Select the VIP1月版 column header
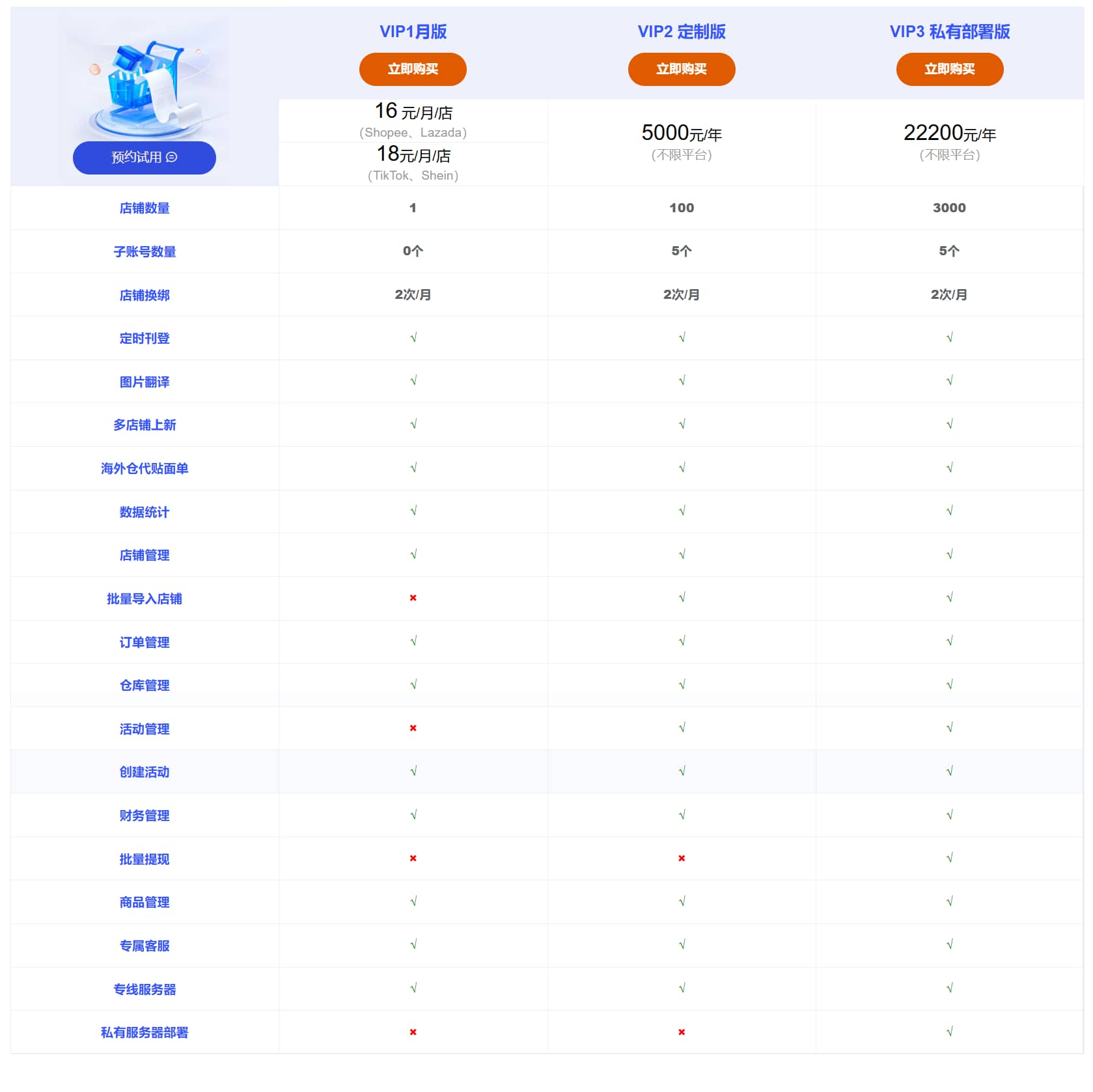This screenshot has width=1093, height=1092. point(413,31)
